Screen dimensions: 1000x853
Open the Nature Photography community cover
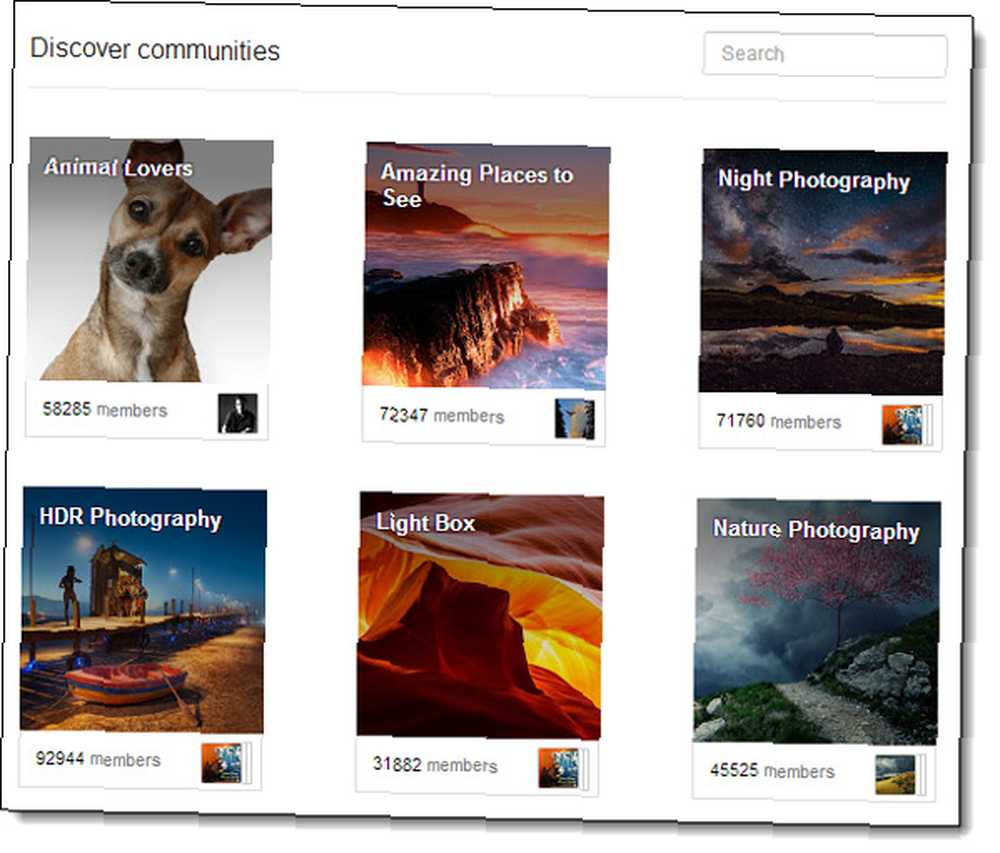coord(816,622)
